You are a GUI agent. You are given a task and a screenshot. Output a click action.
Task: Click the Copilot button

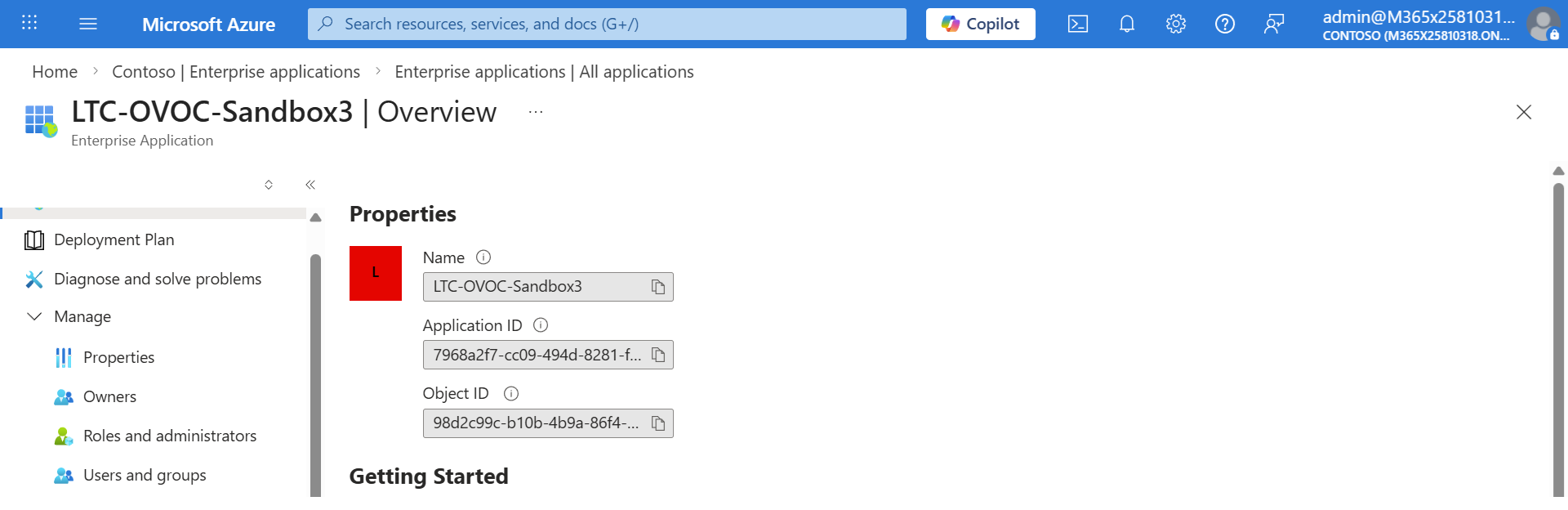click(980, 25)
